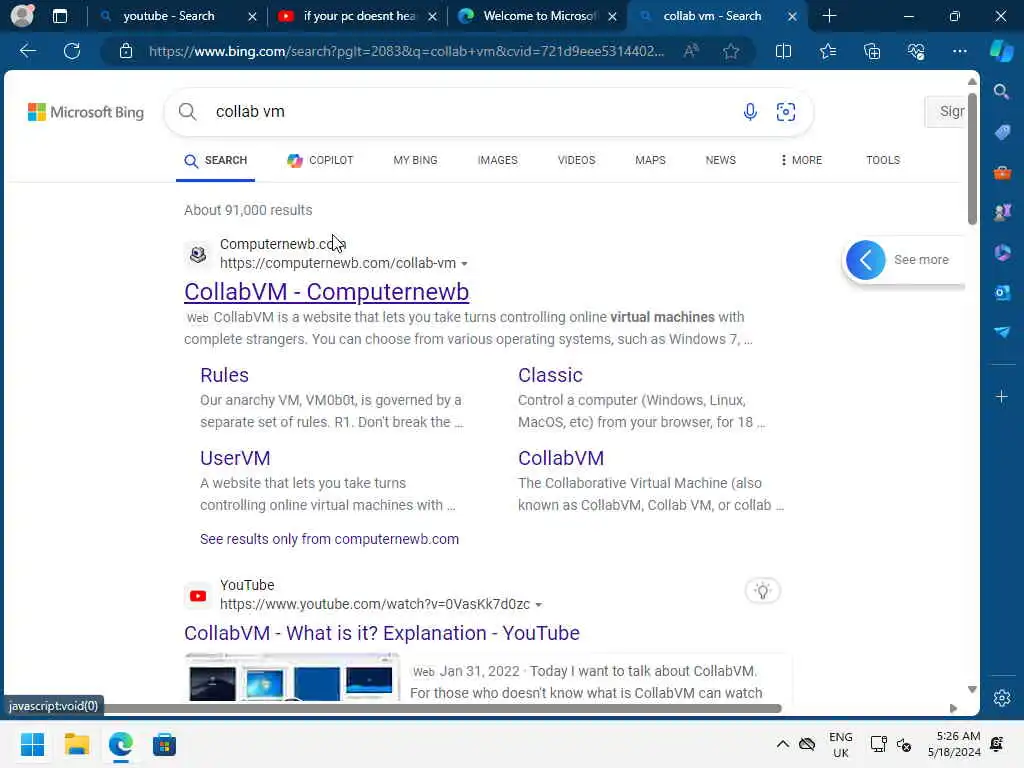Open the lightbulb insights for YouTube result
This screenshot has width=1024, height=768.
click(x=762, y=591)
